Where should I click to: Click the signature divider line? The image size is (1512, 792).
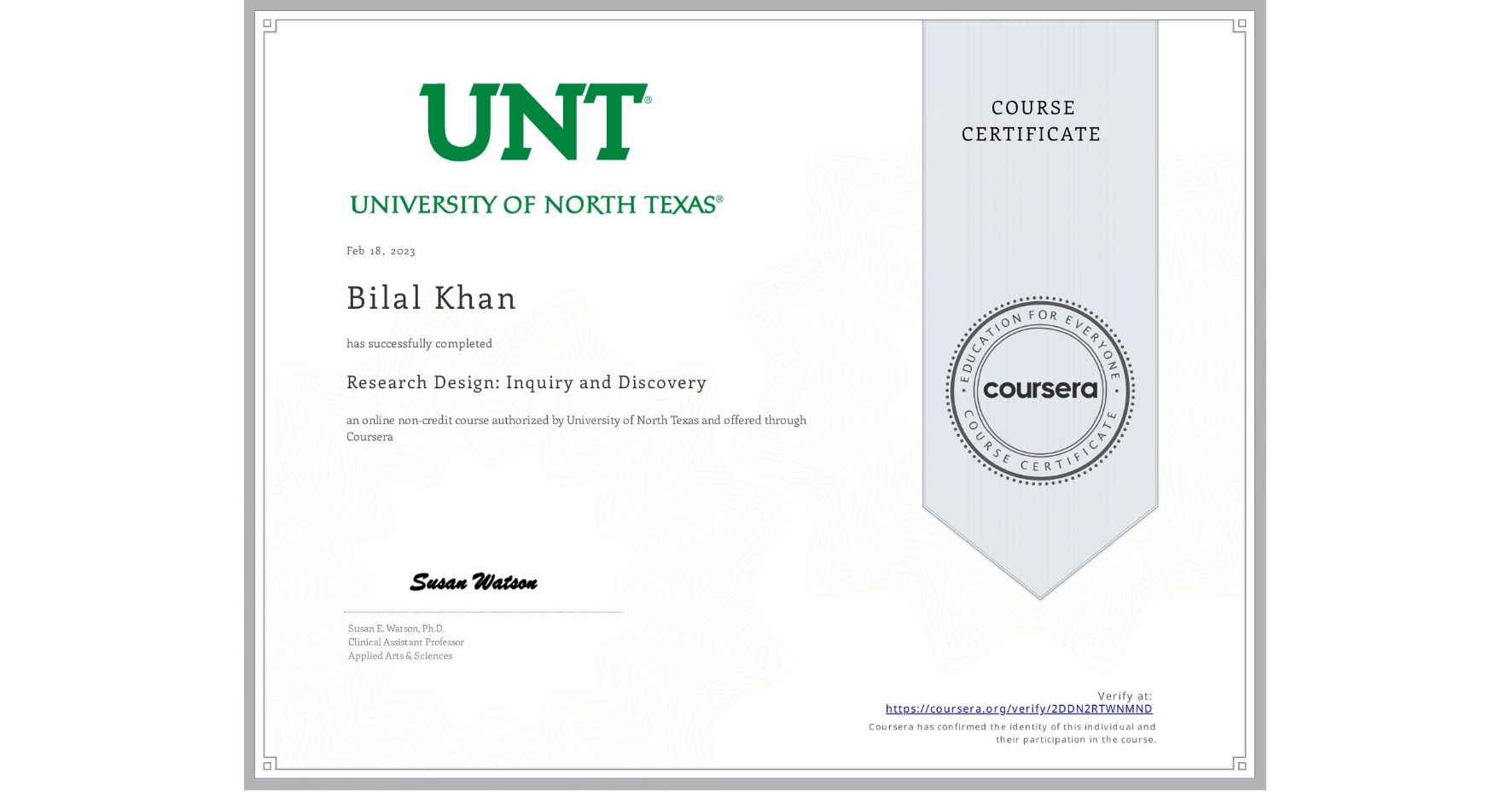click(482, 610)
